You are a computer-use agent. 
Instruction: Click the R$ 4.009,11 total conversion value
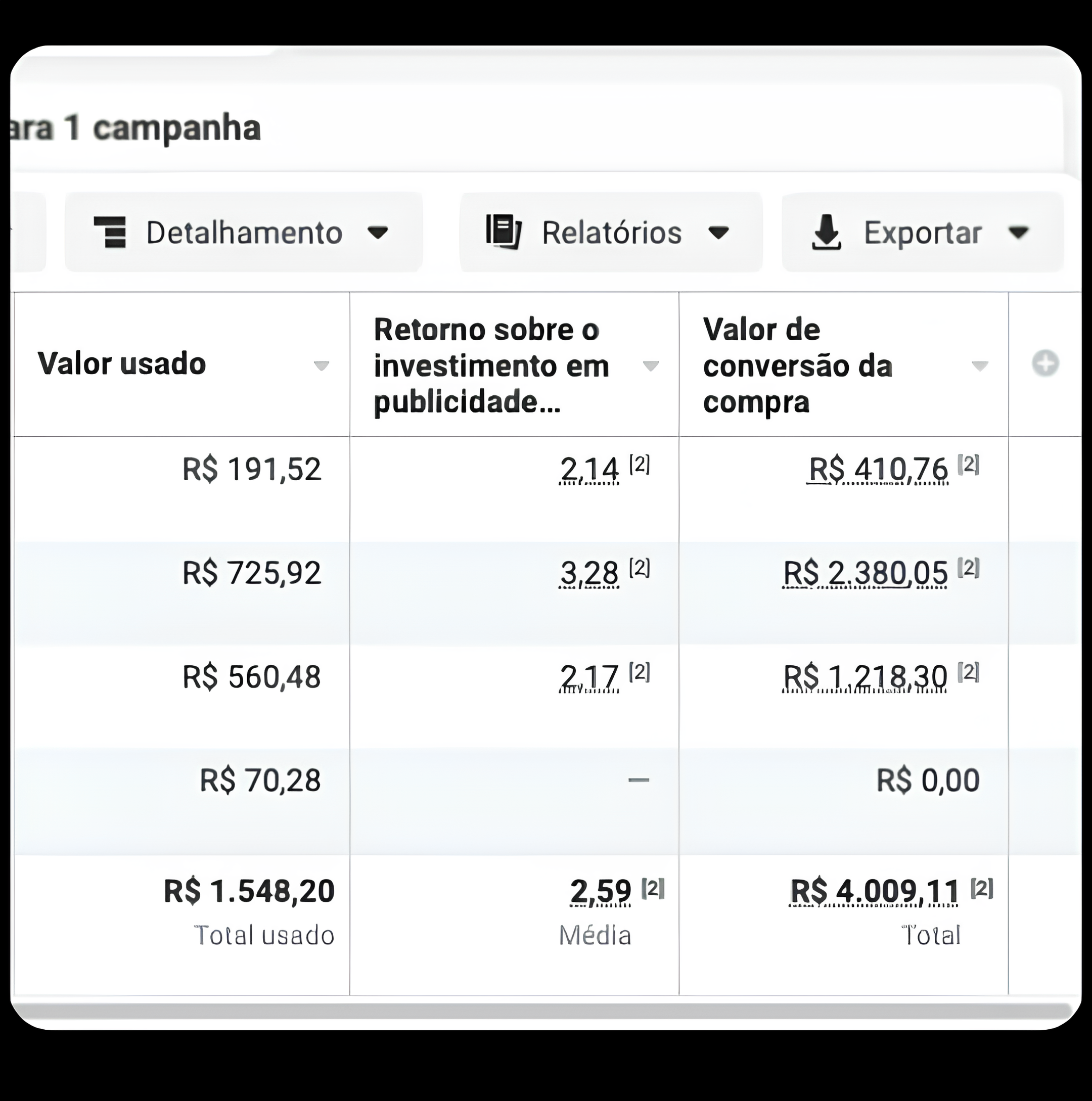click(x=874, y=891)
